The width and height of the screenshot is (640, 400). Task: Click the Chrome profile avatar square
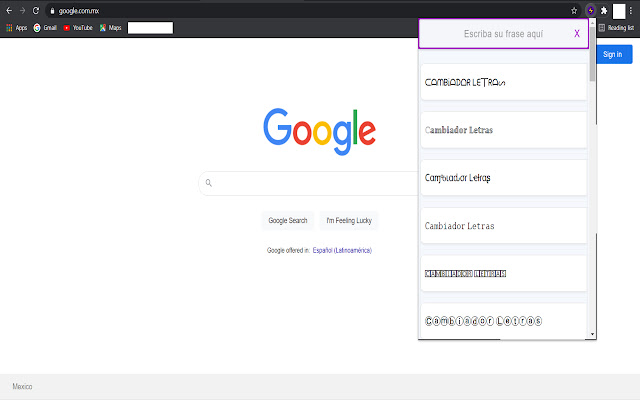(619, 11)
